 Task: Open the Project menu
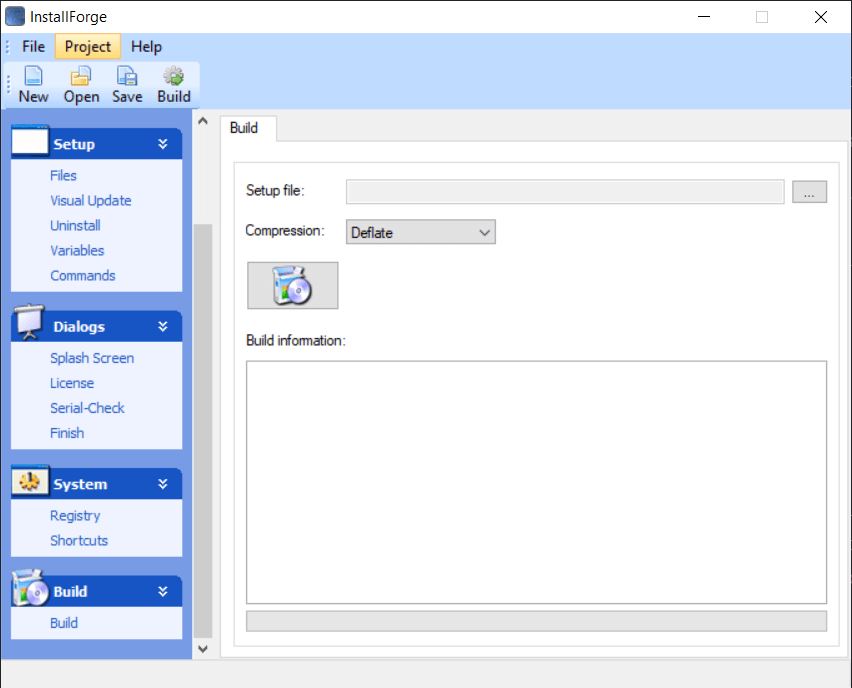tap(87, 47)
